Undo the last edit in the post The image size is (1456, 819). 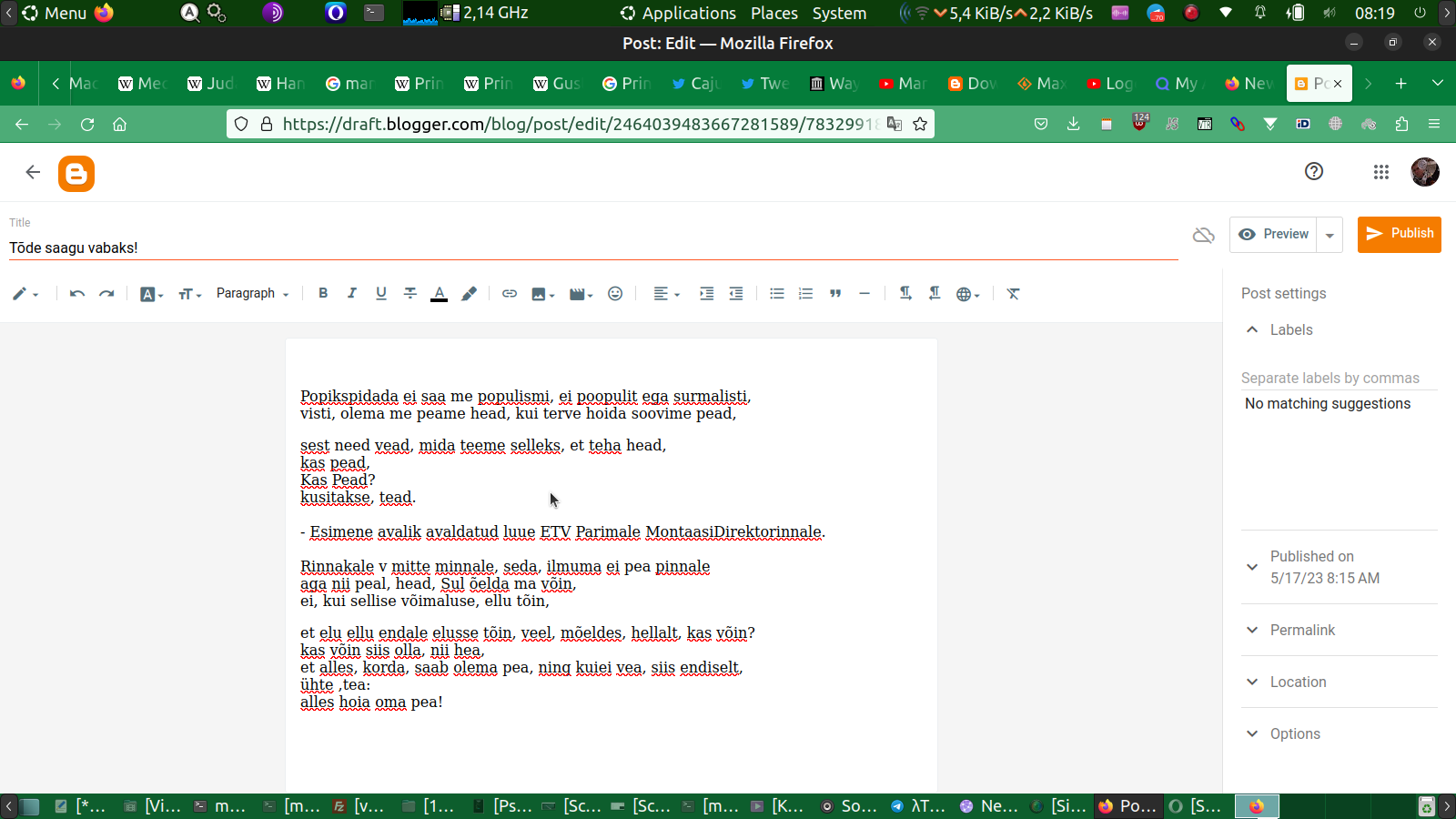pyautogui.click(x=77, y=294)
